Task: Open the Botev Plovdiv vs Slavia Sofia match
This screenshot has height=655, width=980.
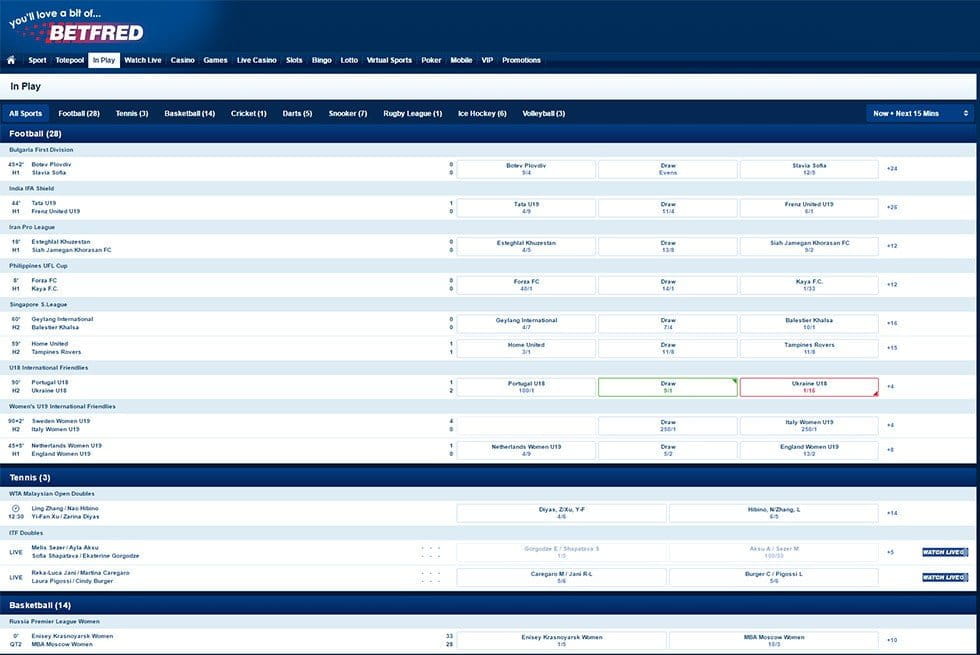Action: pos(49,168)
